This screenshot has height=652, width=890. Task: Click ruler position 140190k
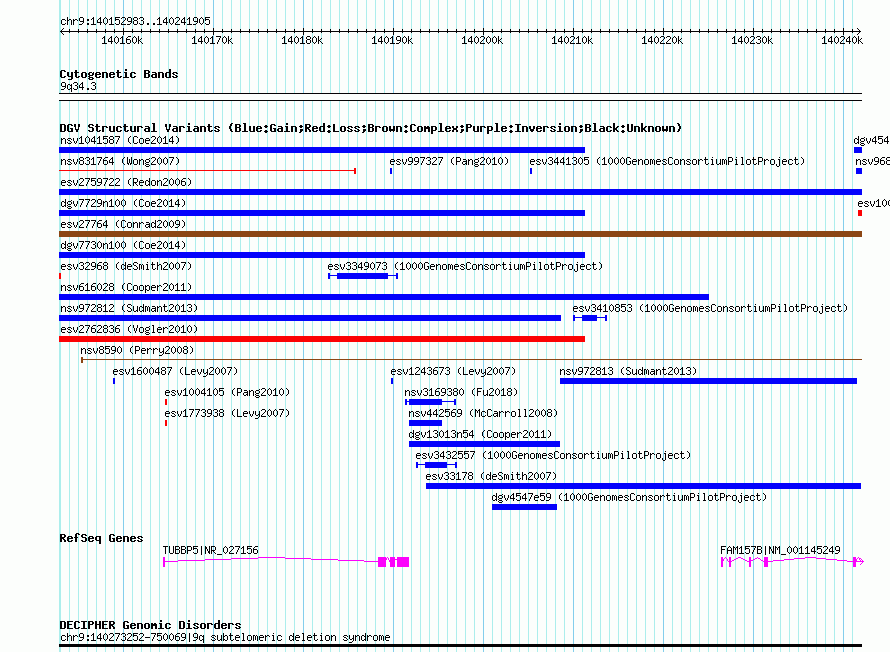(392, 40)
